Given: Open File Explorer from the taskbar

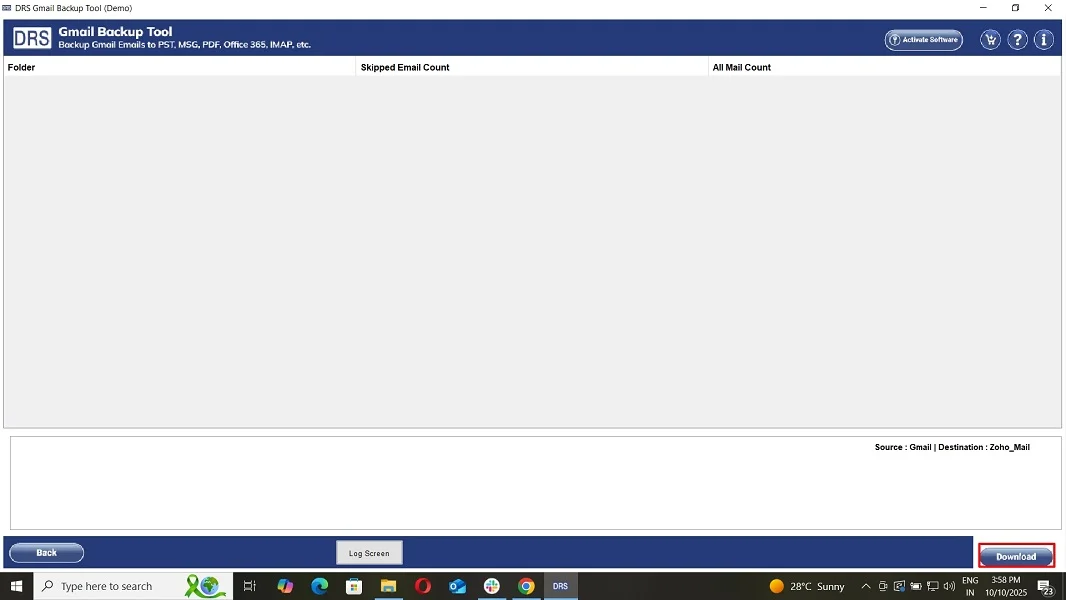Looking at the screenshot, I should [388, 586].
